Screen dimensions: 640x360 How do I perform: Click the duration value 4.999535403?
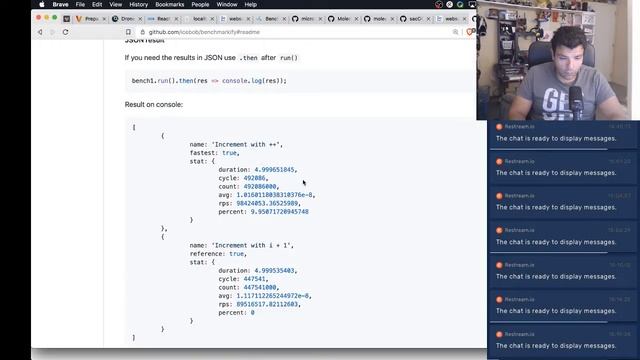pos(274,271)
